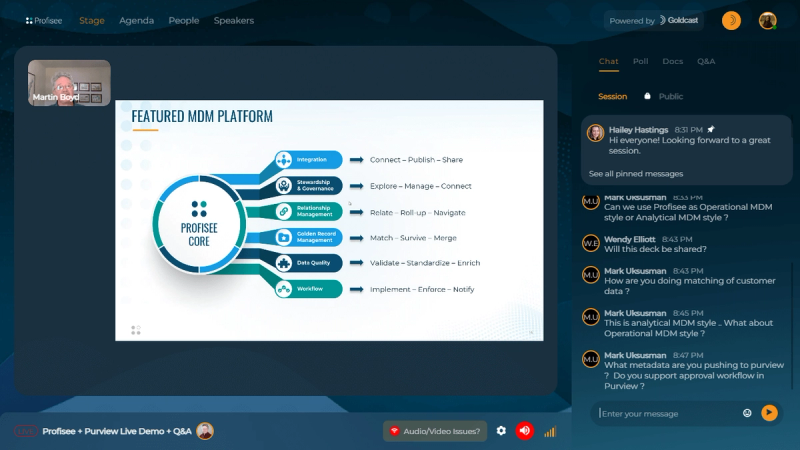Open the Speakers tab
The height and width of the screenshot is (450, 800).
tap(234, 21)
